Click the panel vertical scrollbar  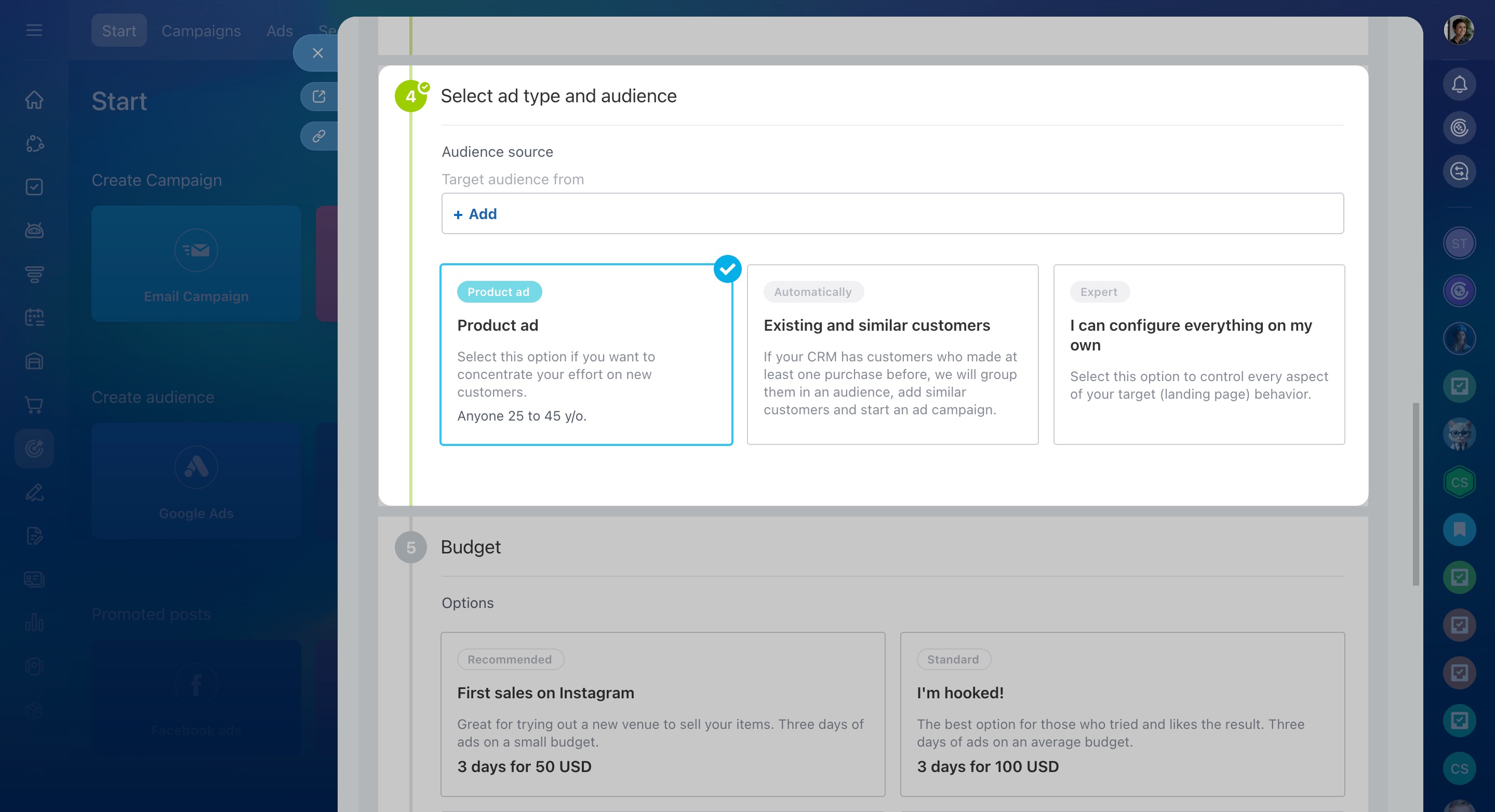click(x=1416, y=493)
